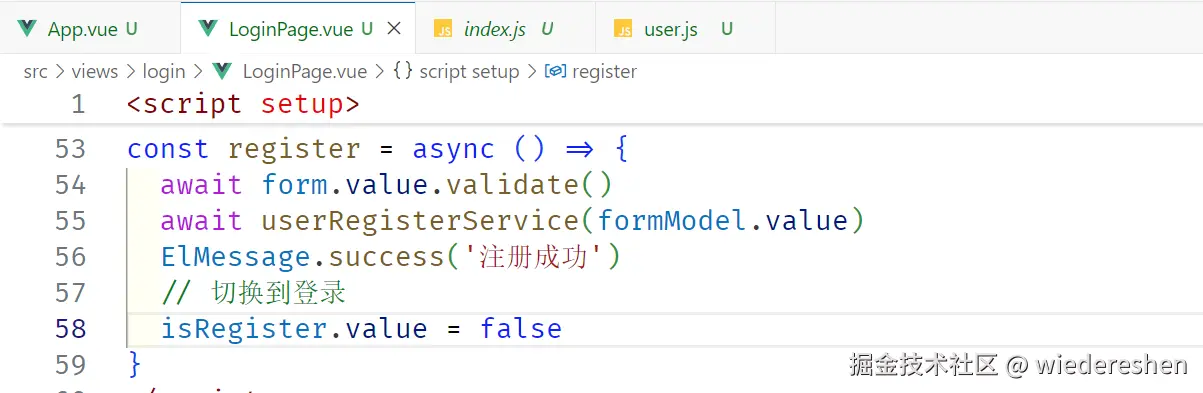Click the 'false' literal on line 58
The width and height of the screenshot is (1203, 393).
[521, 329]
